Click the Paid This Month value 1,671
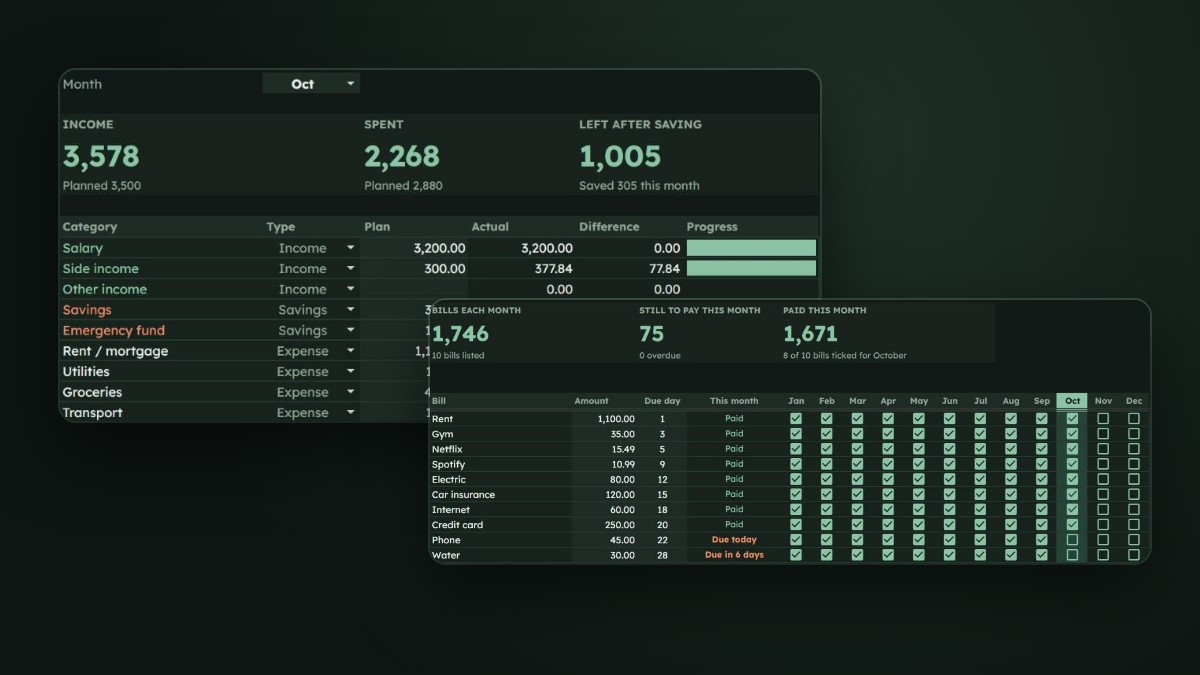Viewport: 1200px width, 675px height. 810,334
